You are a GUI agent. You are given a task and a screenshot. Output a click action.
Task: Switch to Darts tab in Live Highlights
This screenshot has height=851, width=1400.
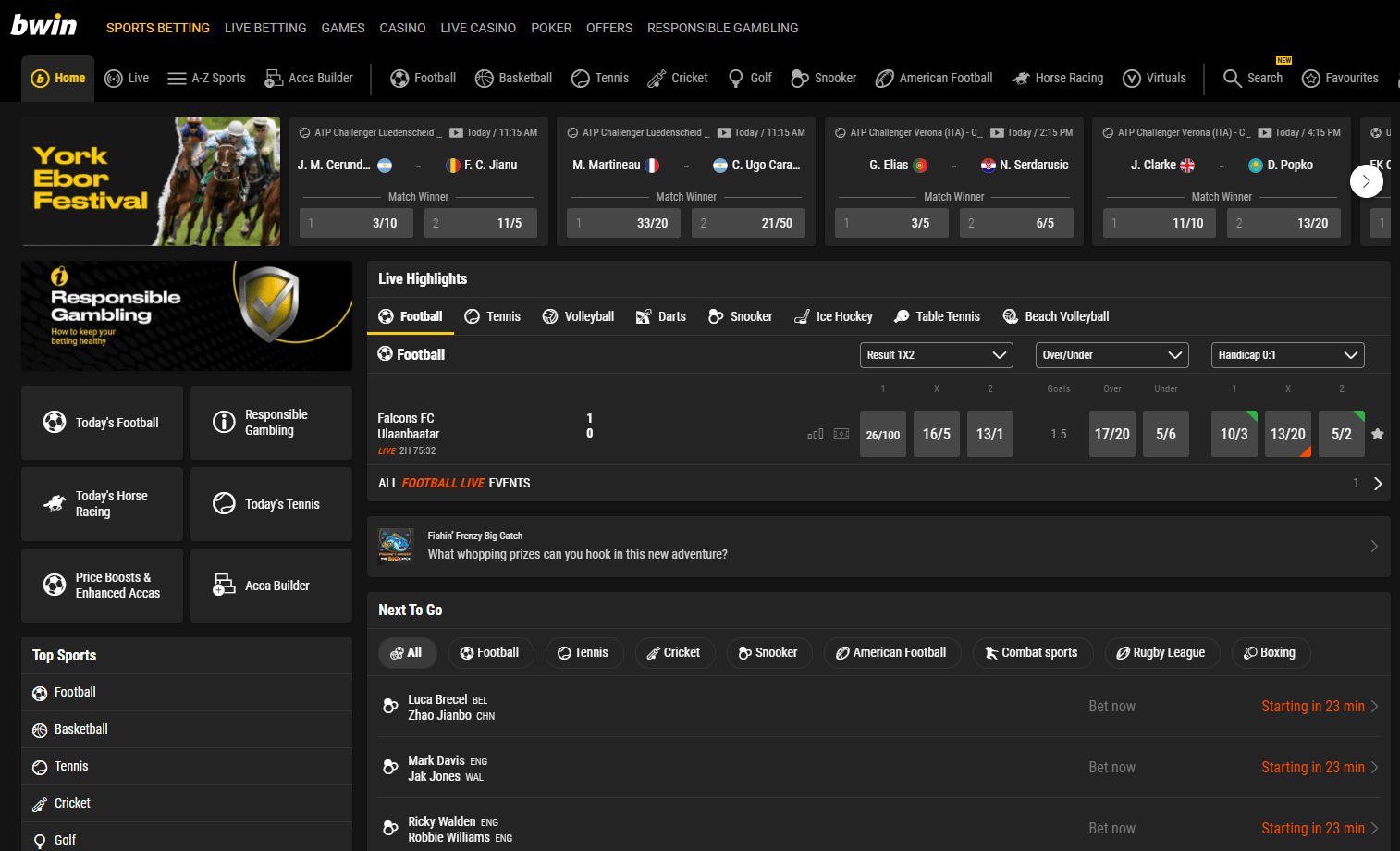(x=661, y=316)
